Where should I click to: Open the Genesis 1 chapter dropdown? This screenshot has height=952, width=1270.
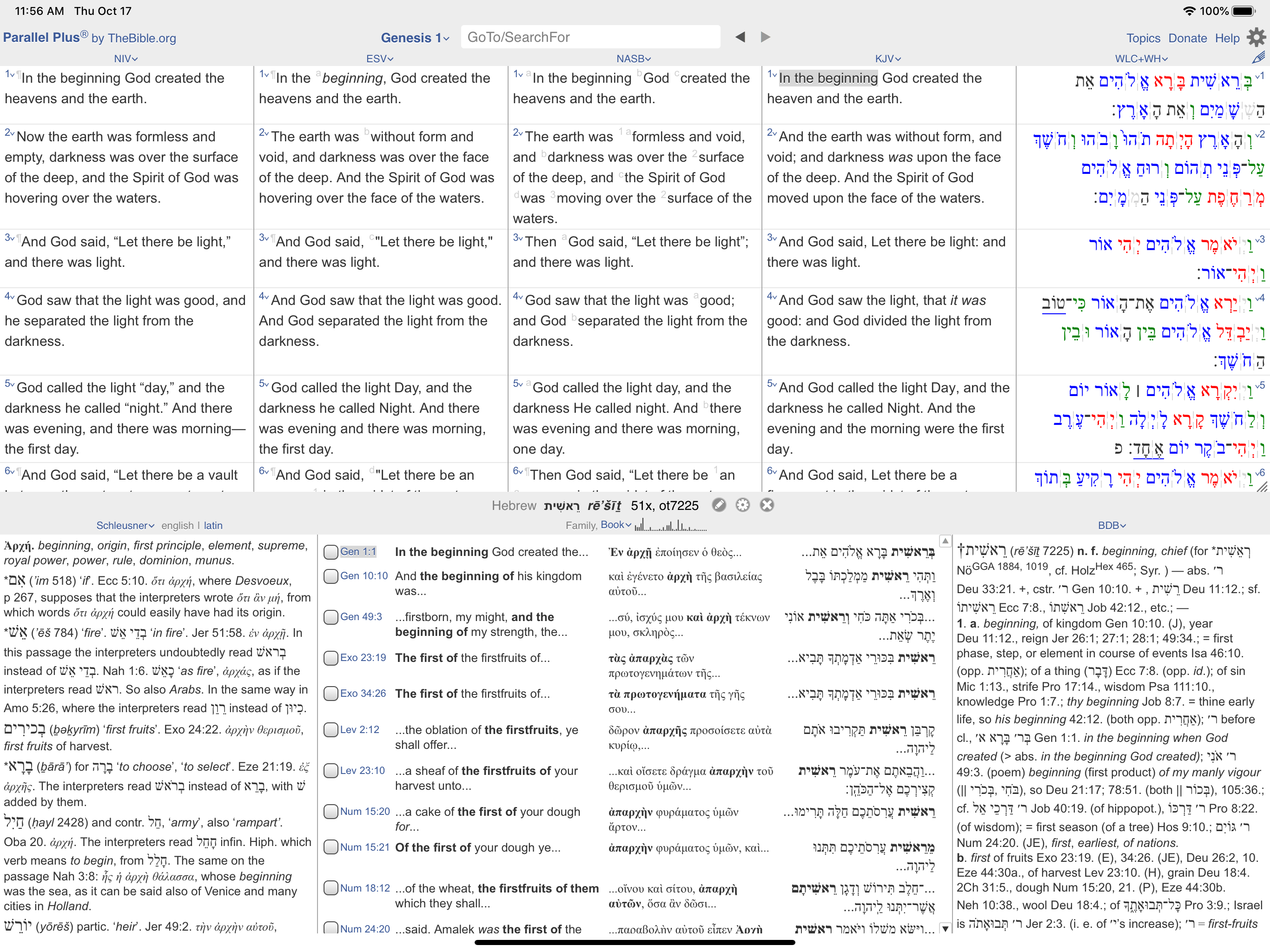pos(415,38)
